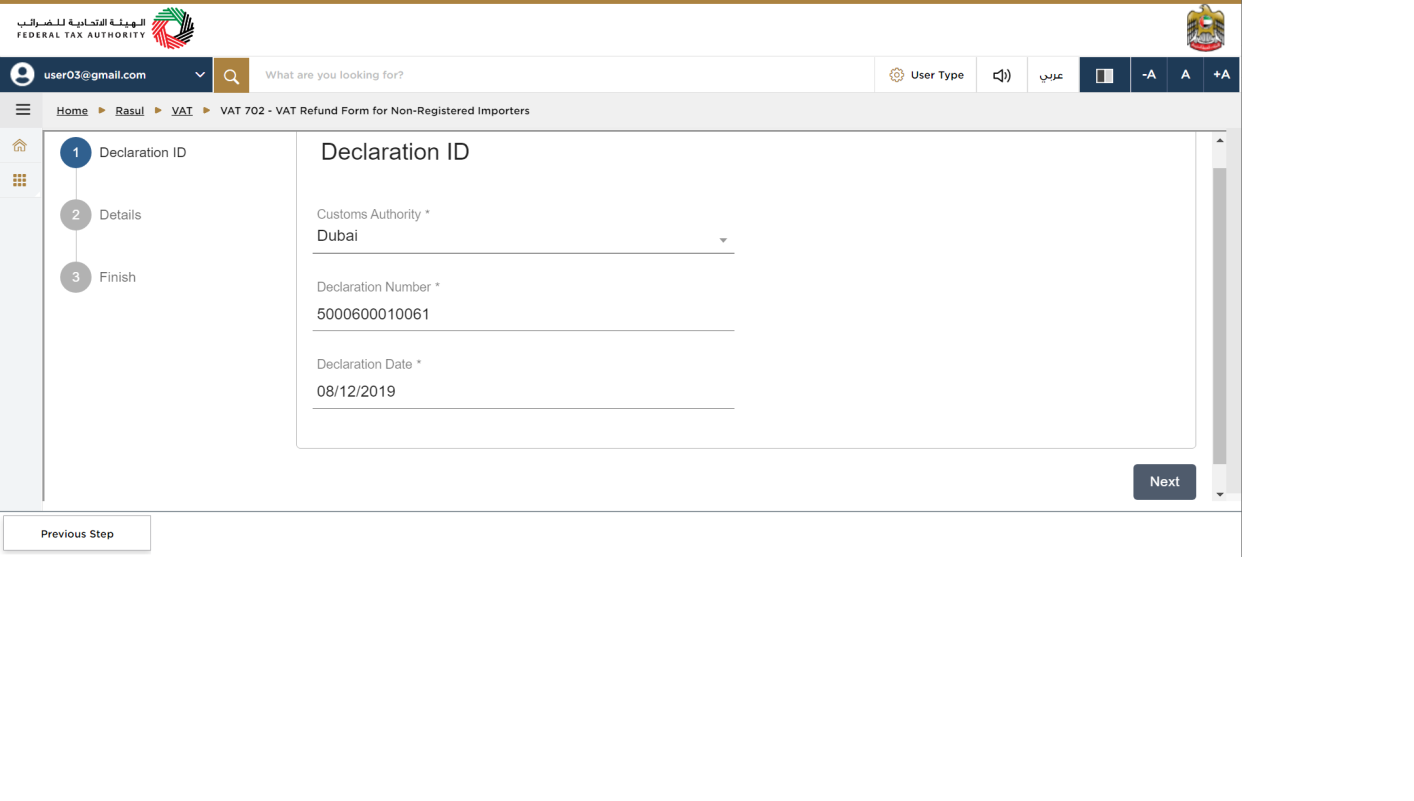Click the scrollbar down arrow
1414x801 pixels.
tap(1219, 494)
